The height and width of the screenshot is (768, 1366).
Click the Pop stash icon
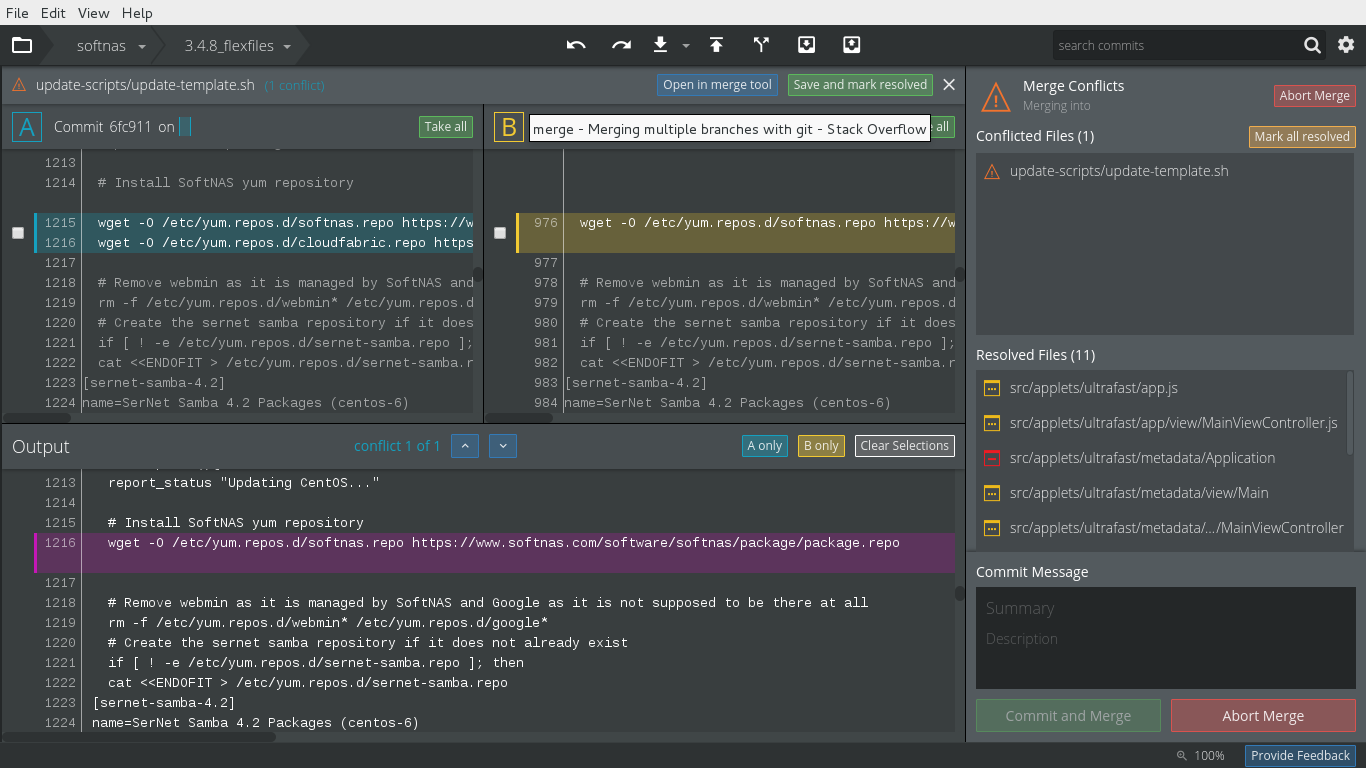[x=852, y=45]
